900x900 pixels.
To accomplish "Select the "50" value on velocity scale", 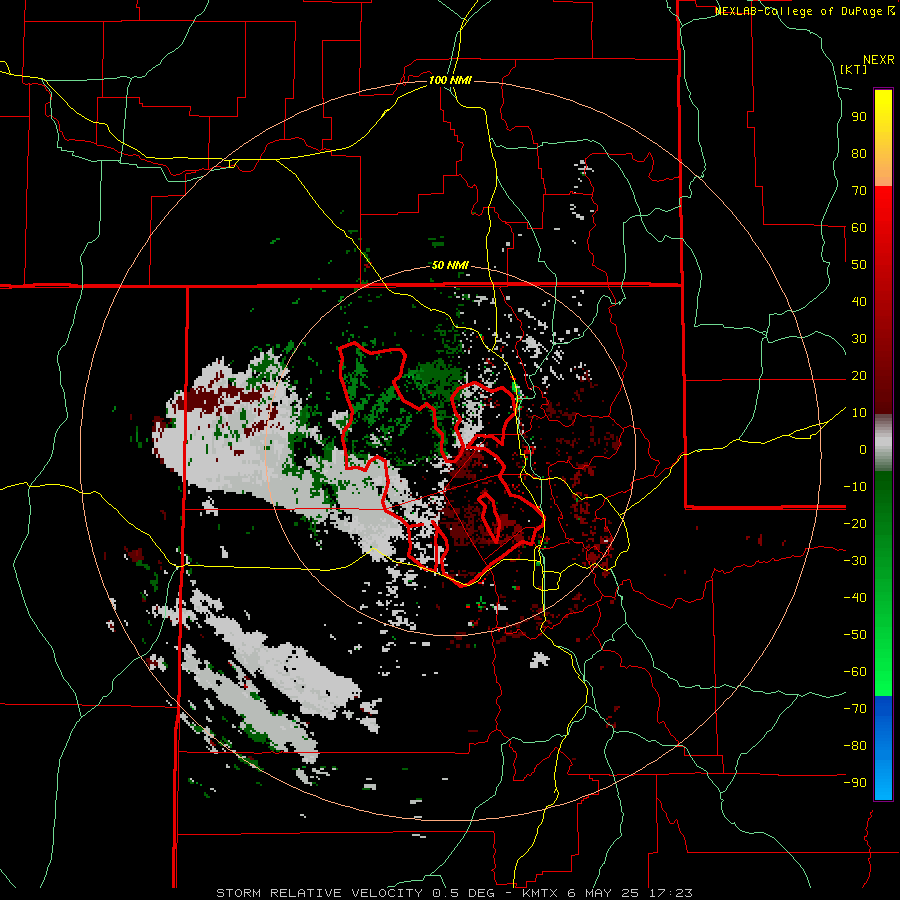I will [x=859, y=265].
